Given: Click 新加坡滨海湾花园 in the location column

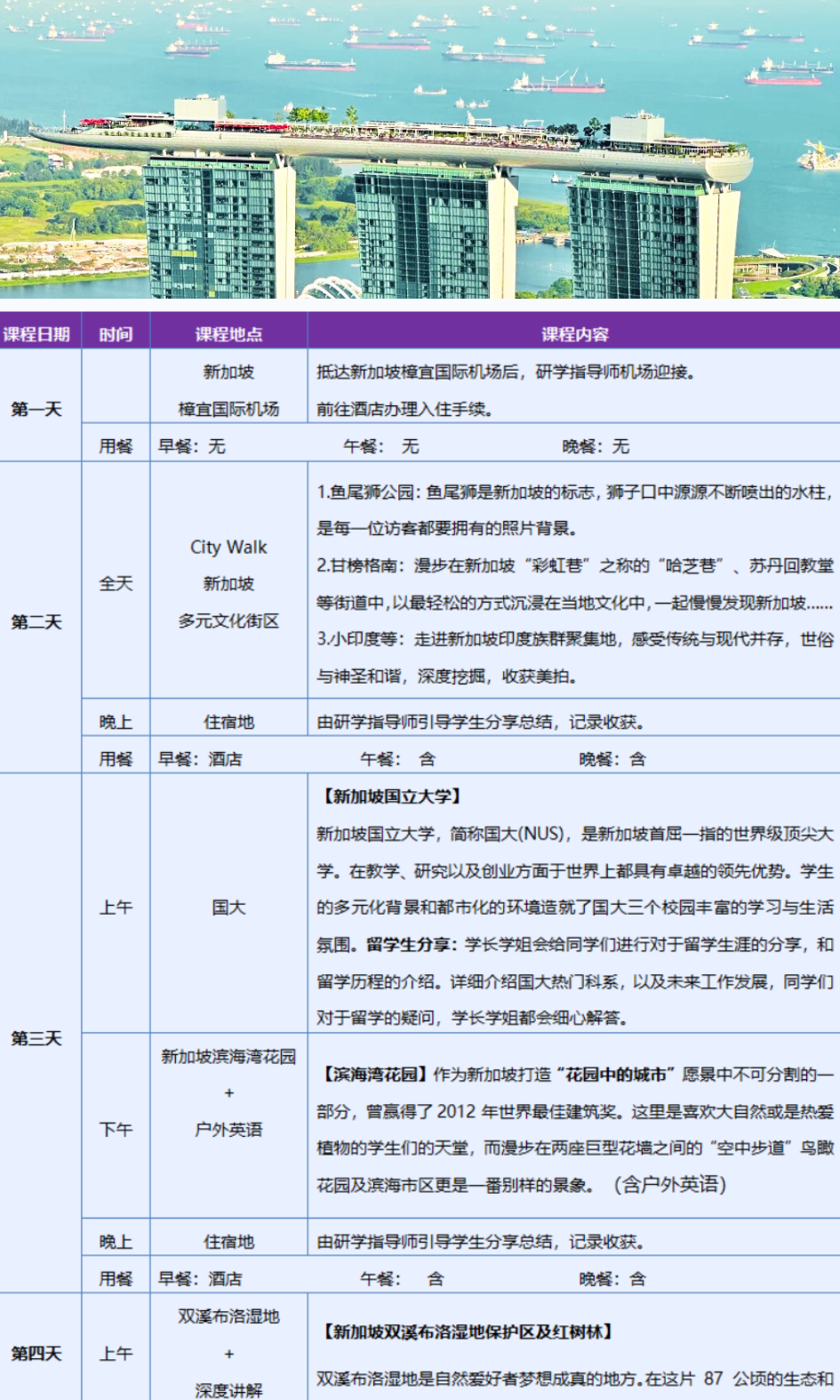Looking at the screenshot, I should tap(228, 1056).
